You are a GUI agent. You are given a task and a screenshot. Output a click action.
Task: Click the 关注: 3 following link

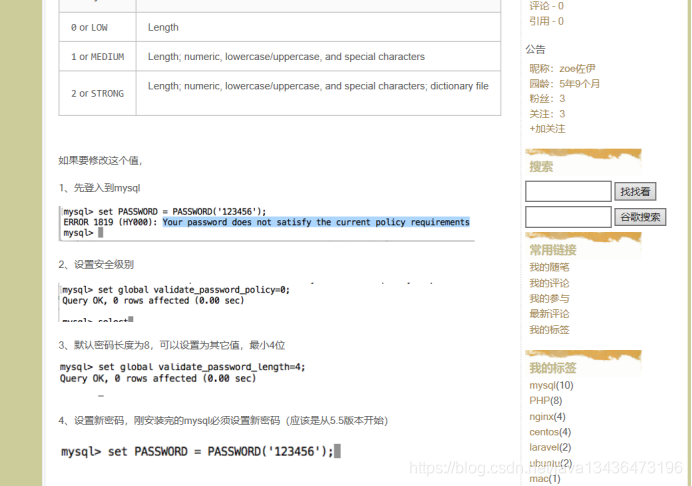(x=547, y=114)
